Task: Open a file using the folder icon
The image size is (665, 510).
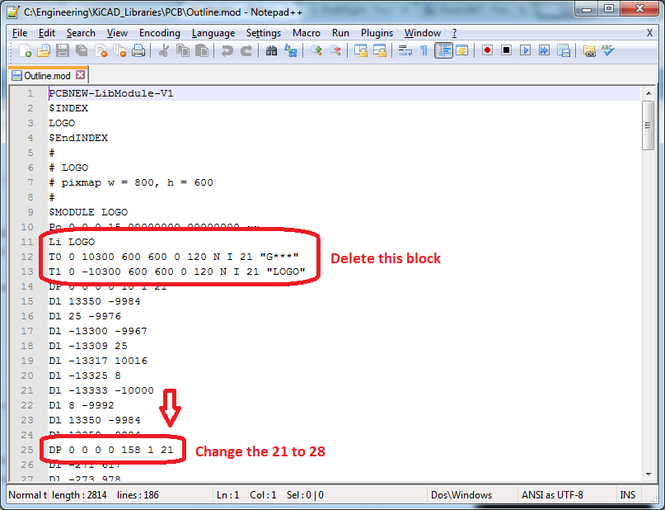Action: [43, 51]
